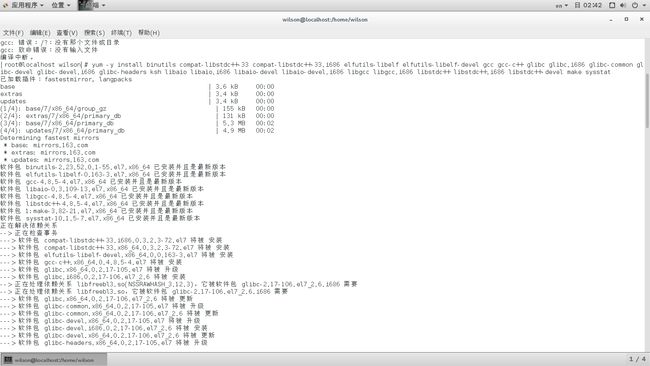650x366 pixels.
Task: Close the terminal window
Action: [642, 19]
